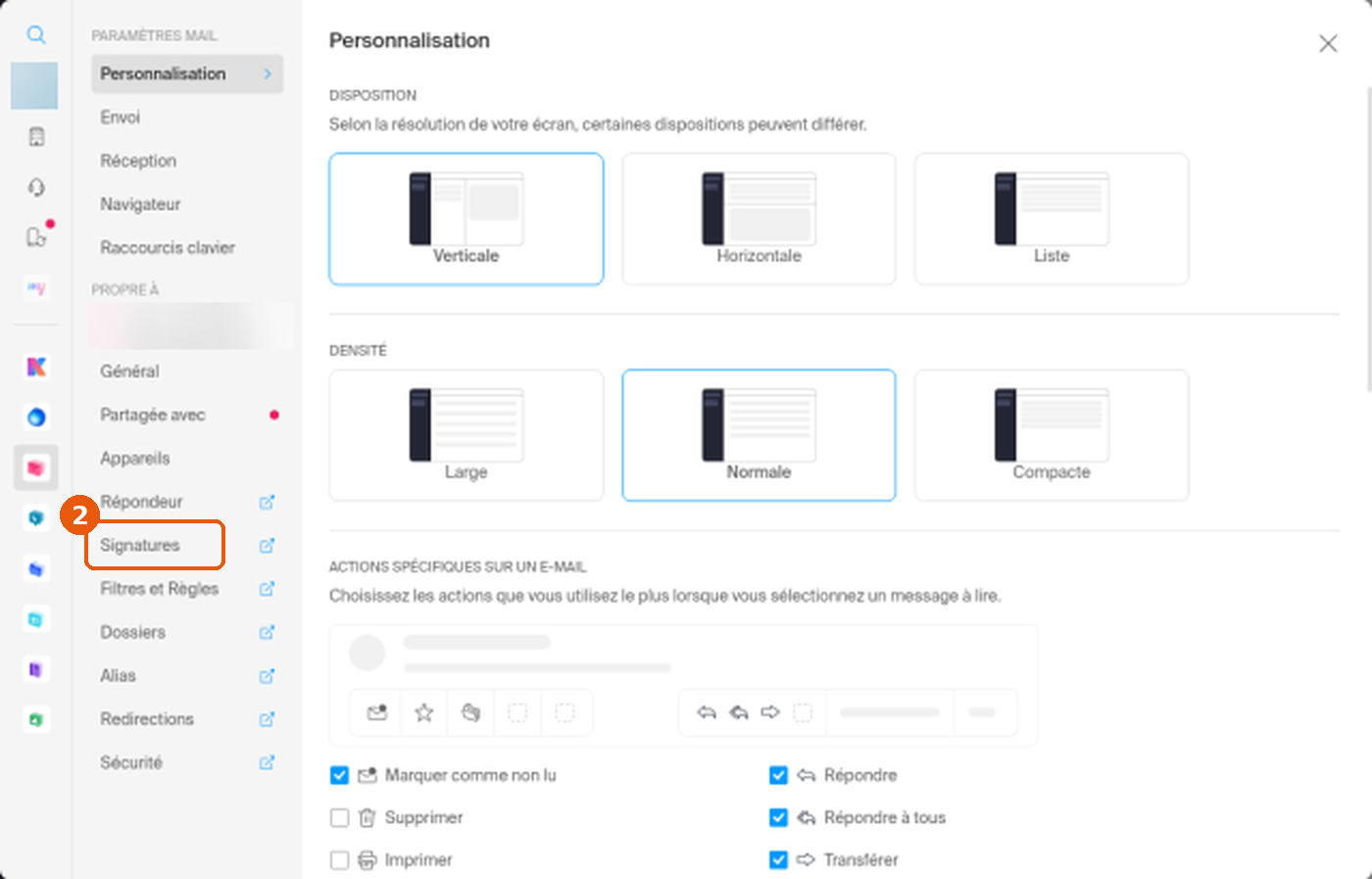Click the external link icon beside Filtres et Règles
This screenshot has width=1372, height=879.
pos(267,589)
